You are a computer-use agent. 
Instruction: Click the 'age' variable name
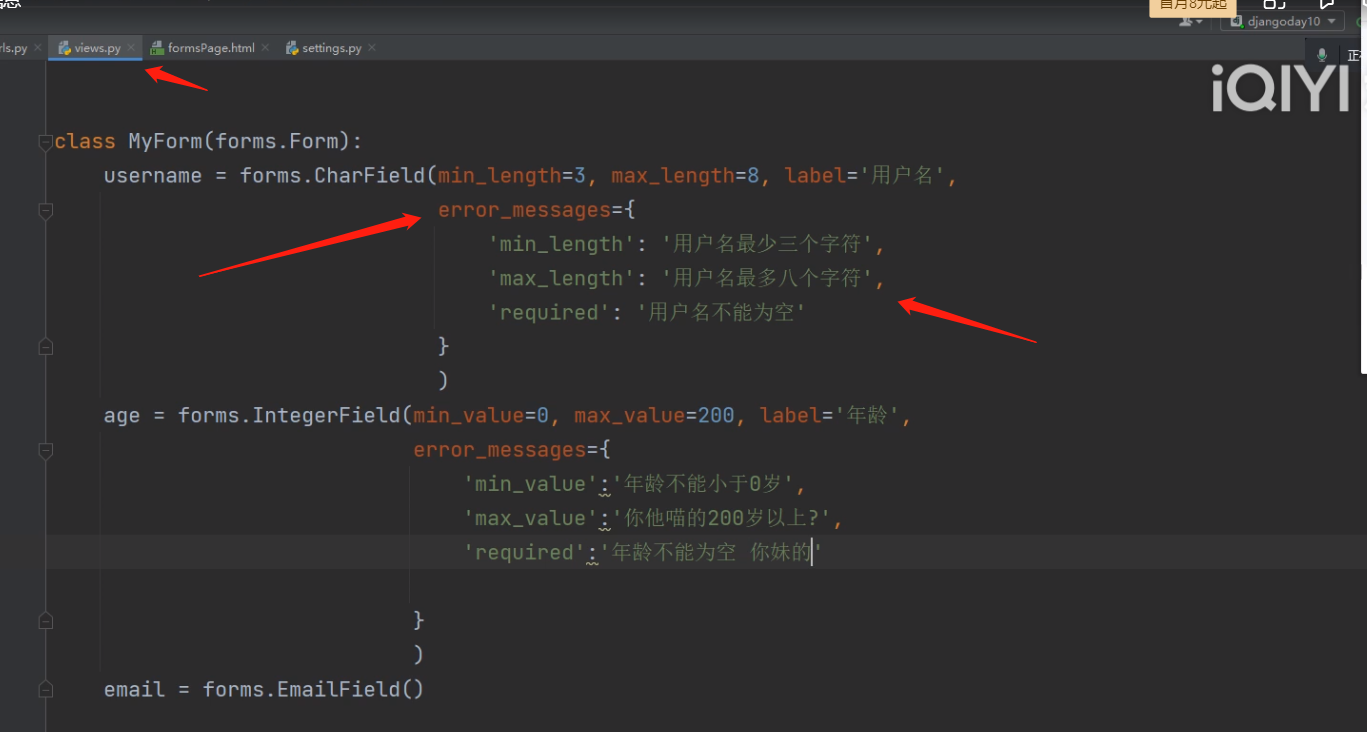(122, 416)
